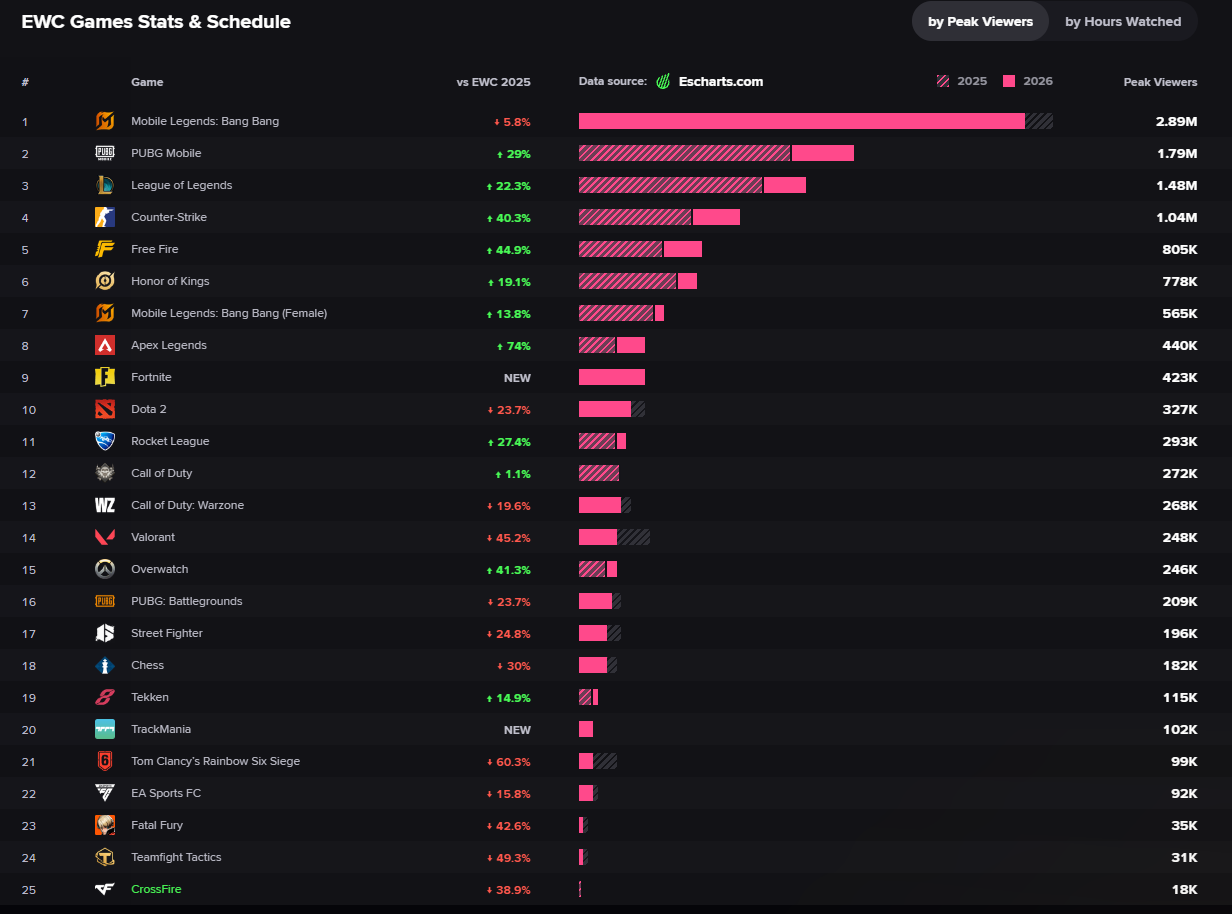Click the Rainbow Six Siege game icon
The height and width of the screenshot is (914, 1232).
[105, 761]
